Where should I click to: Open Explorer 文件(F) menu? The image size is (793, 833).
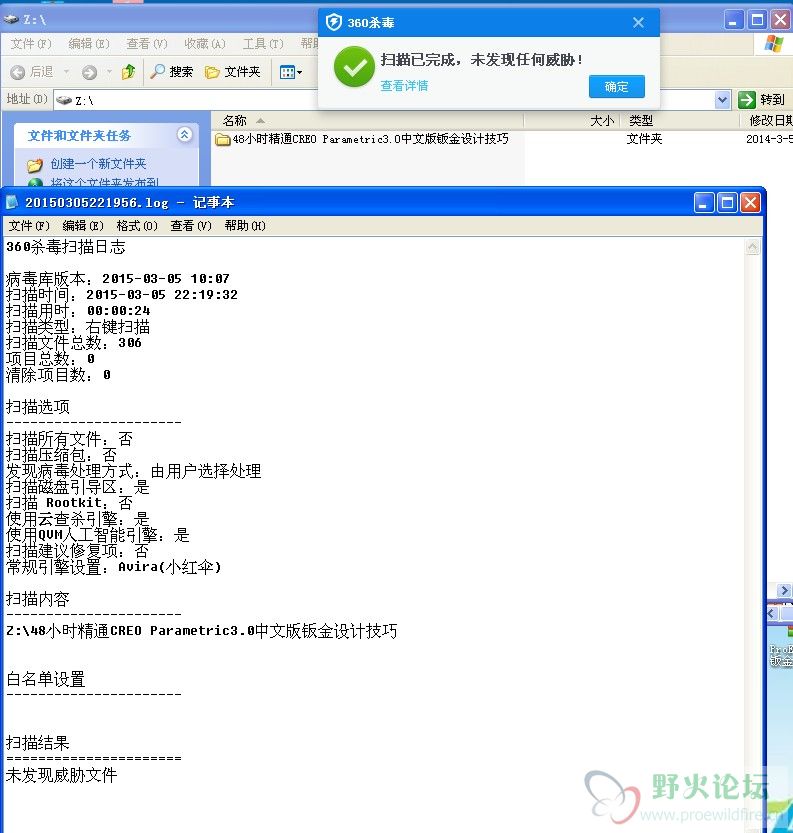(31, 44)
